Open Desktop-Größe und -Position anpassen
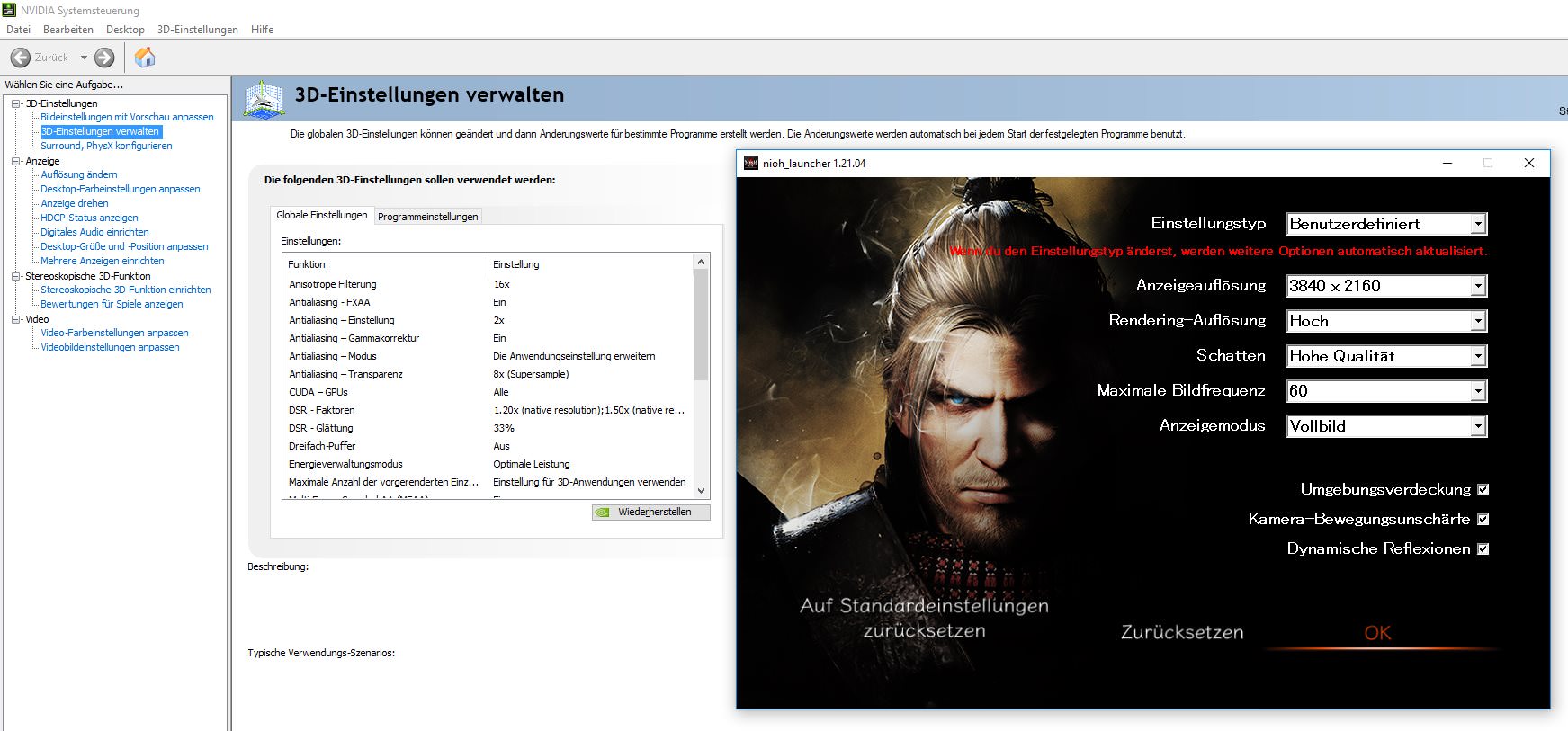 124,246
